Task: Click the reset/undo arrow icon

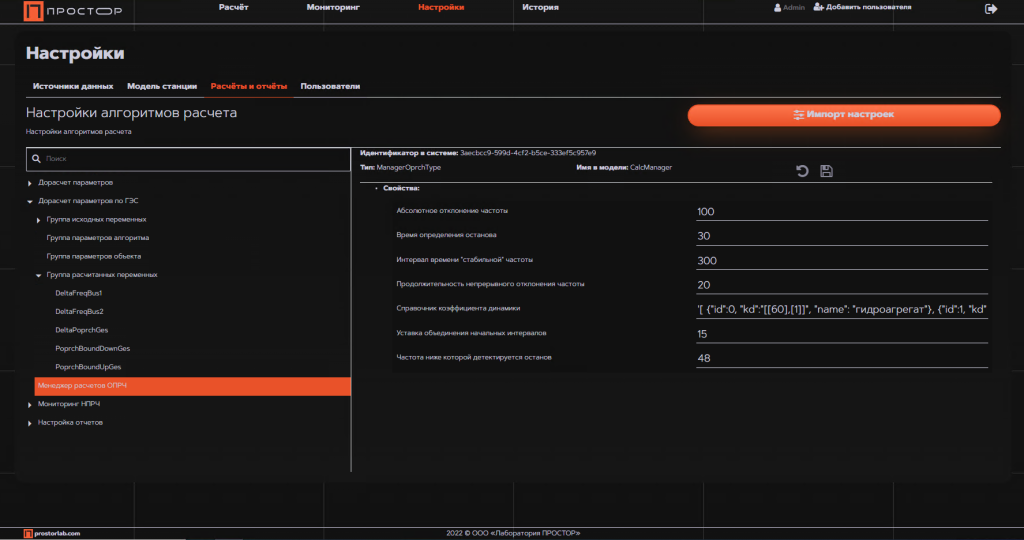Action: point(802,171)
